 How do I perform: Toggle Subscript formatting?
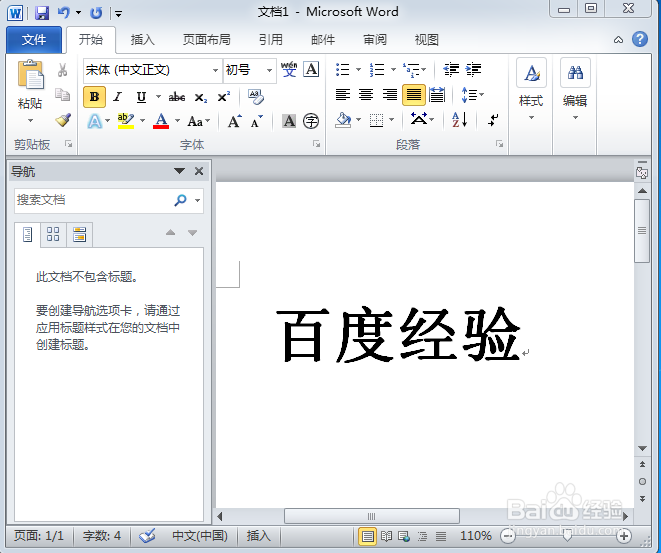[201, 97]
